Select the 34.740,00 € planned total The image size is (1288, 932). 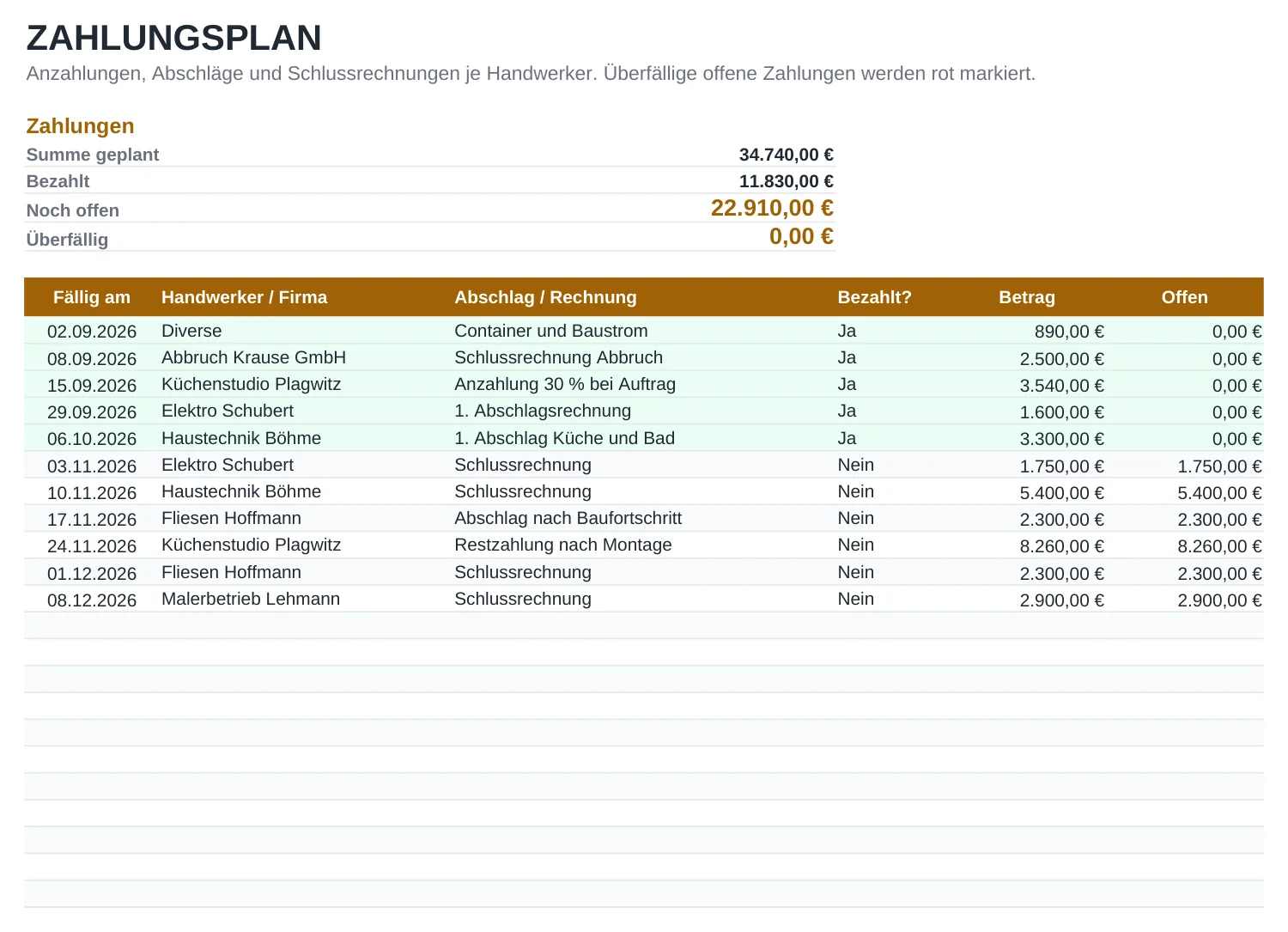786,155
